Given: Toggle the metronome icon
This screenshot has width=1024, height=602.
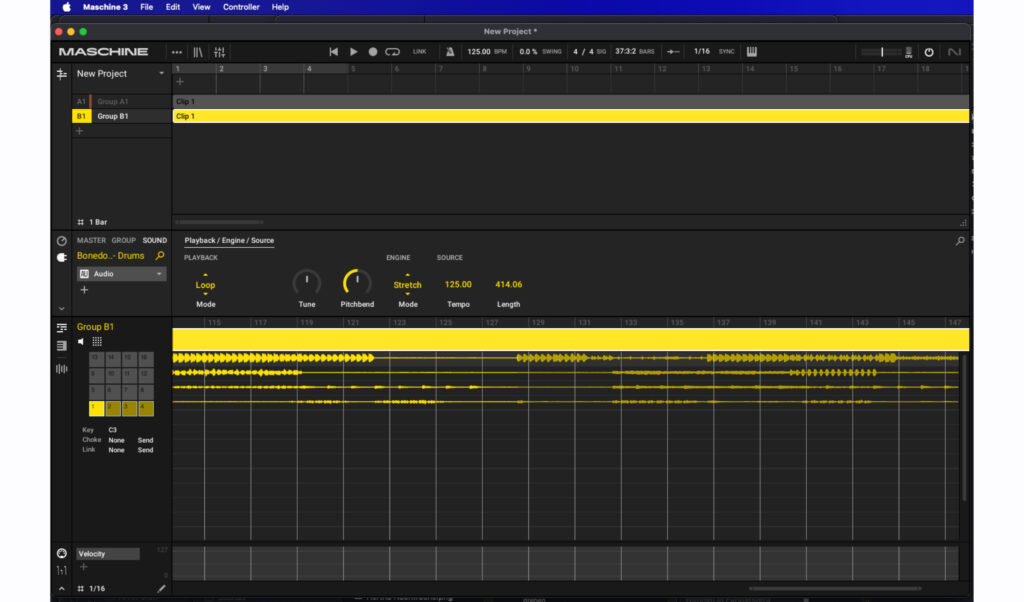Looking at the screenshot, I should 450,52.
